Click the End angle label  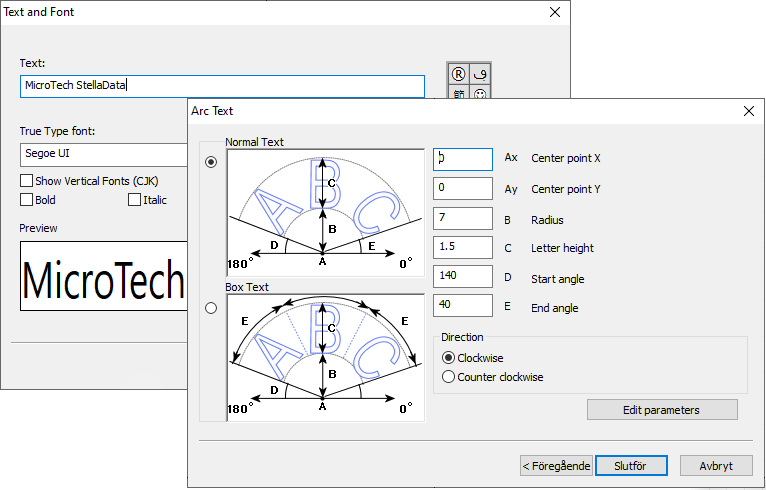click(554, 308)
